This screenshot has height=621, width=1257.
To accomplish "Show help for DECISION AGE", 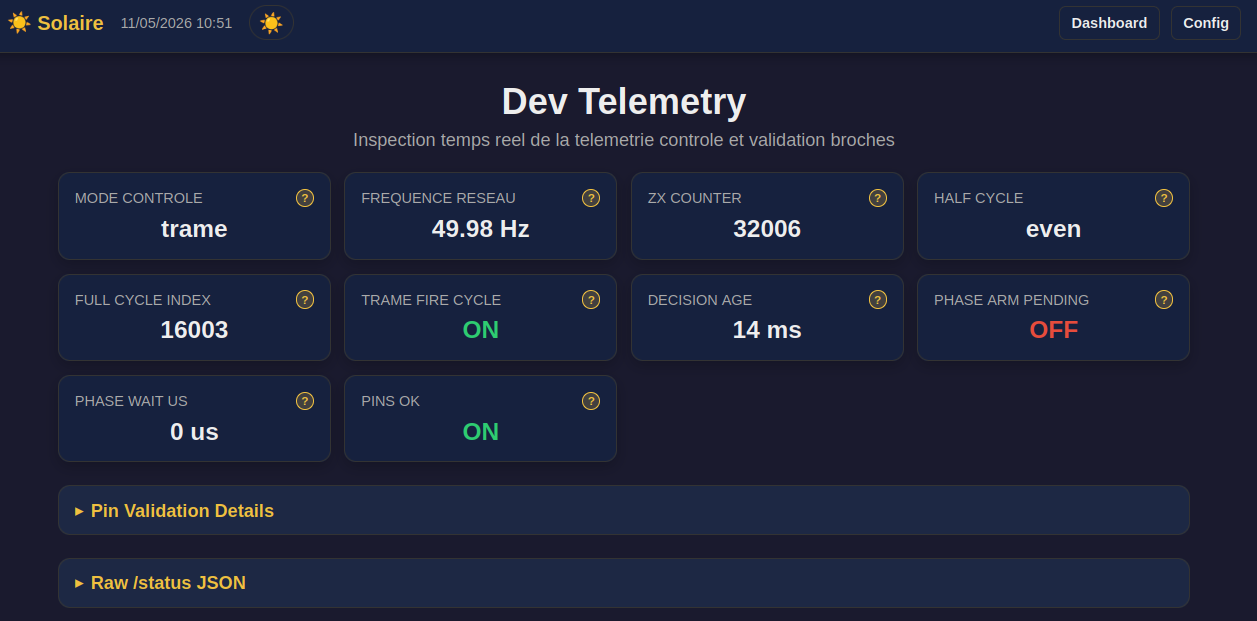I will [878, 299].
